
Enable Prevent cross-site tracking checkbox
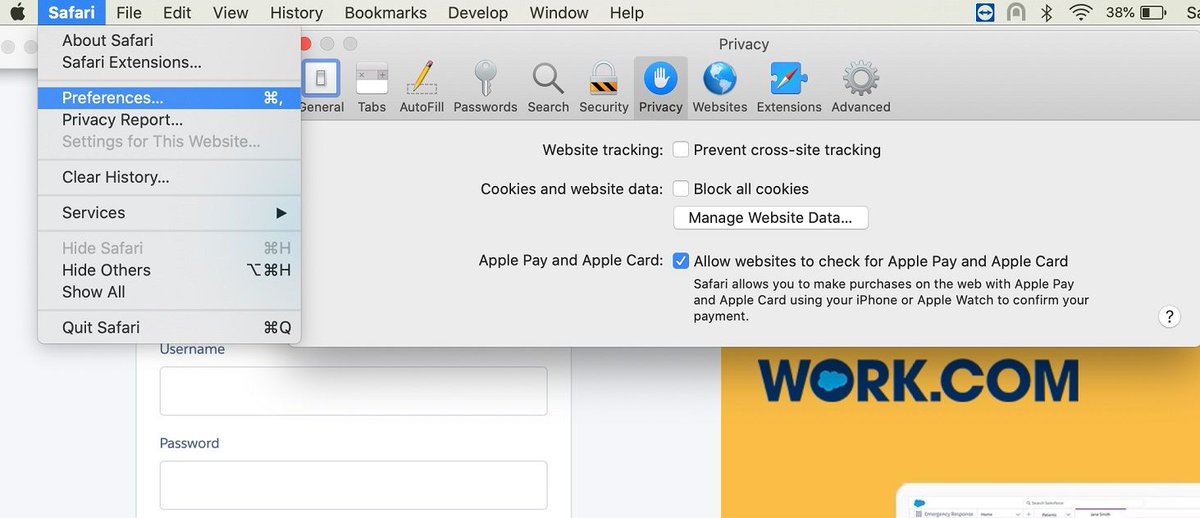click(x=681, y=150)
